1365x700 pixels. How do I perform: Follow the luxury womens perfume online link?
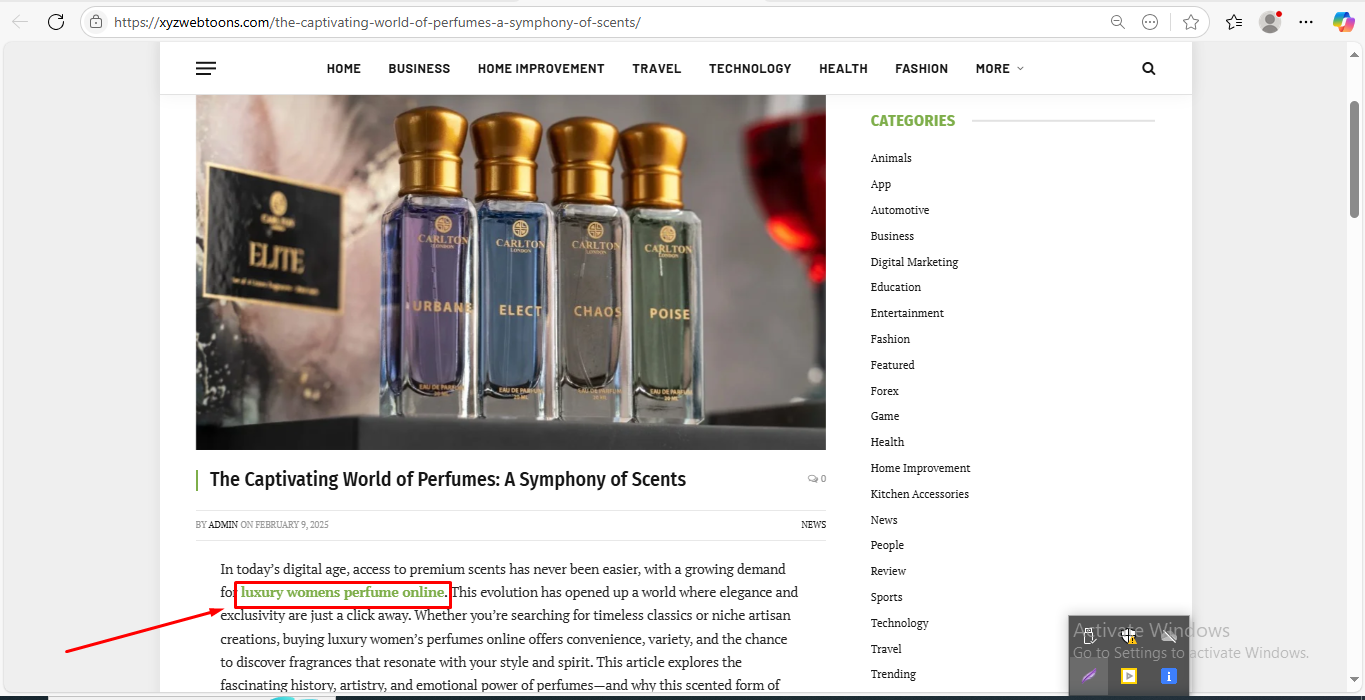pyautogui.click(x=342, y=593)
